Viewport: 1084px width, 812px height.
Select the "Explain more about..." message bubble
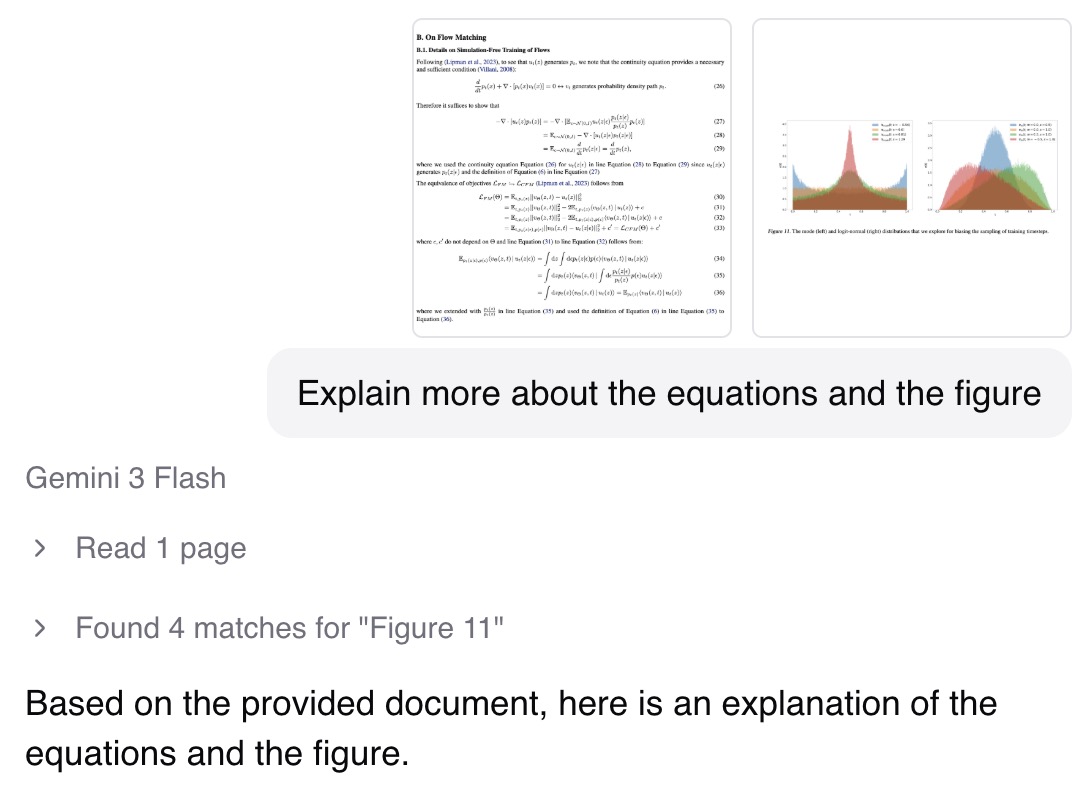pos(669,393)
